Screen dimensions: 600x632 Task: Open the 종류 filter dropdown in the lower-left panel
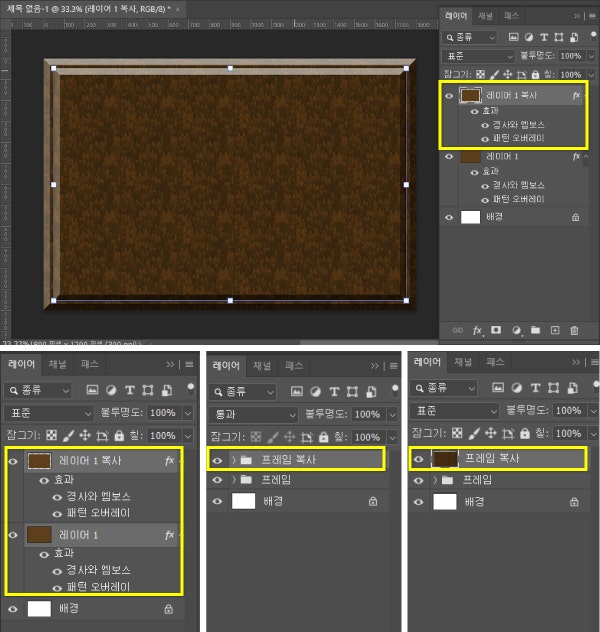(37, 390)
